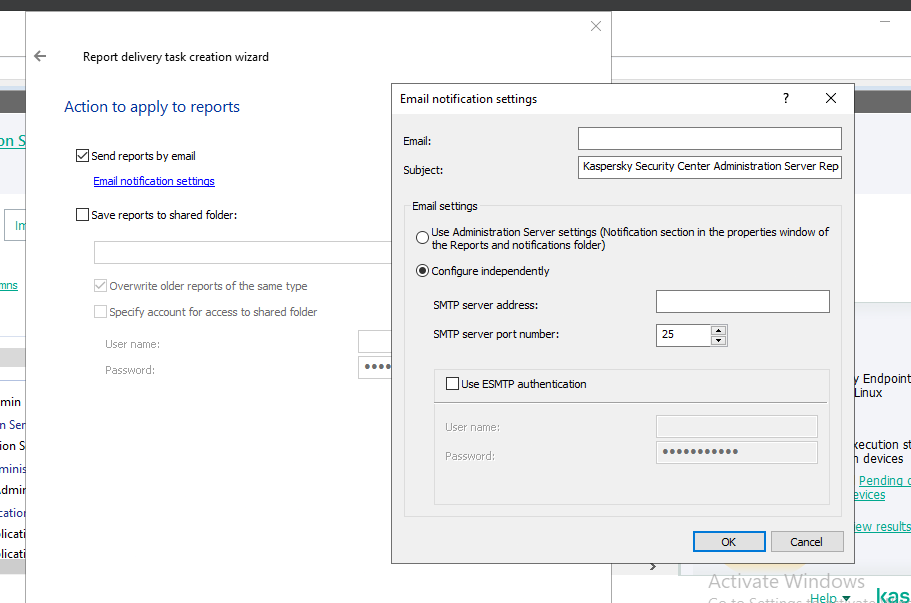Image resolution: width=911 pixels, height=603 pixels.
Task: Select Use Administration Server settings option
Action: click(423, 238)
